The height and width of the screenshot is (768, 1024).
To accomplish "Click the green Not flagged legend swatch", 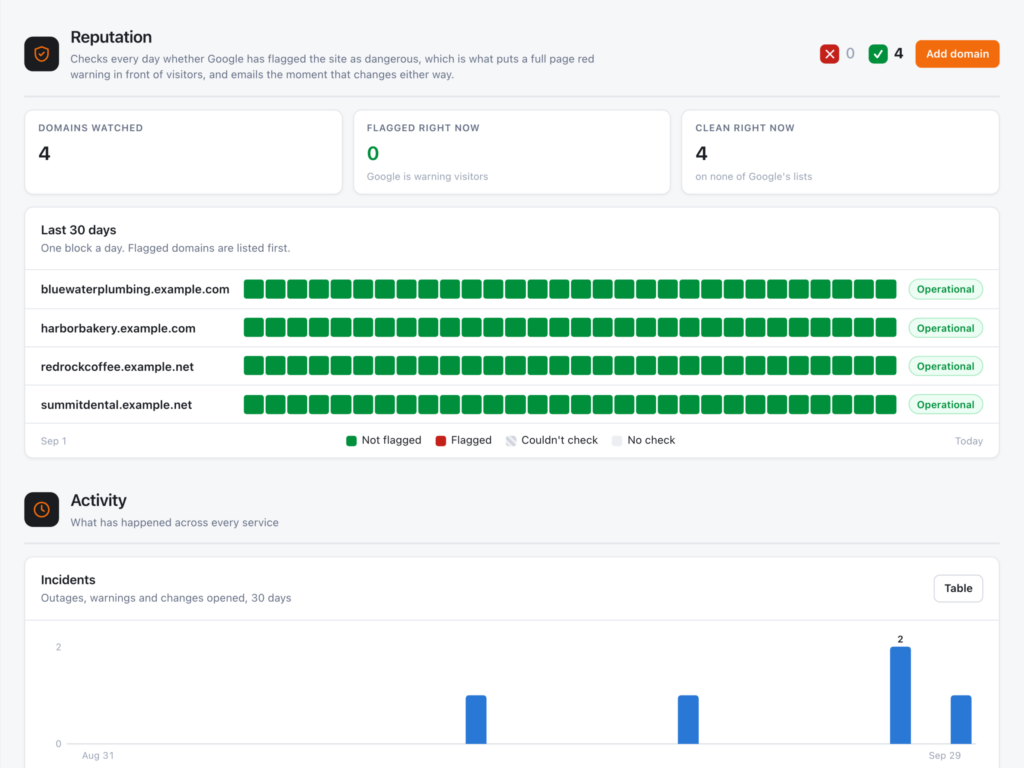I will click(351, 441).
